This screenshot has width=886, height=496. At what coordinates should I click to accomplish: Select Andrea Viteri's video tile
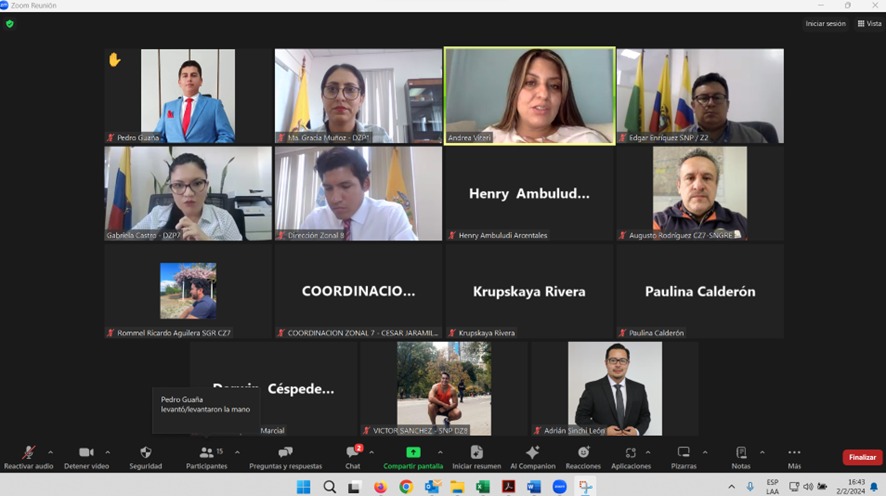click(529, 96)
